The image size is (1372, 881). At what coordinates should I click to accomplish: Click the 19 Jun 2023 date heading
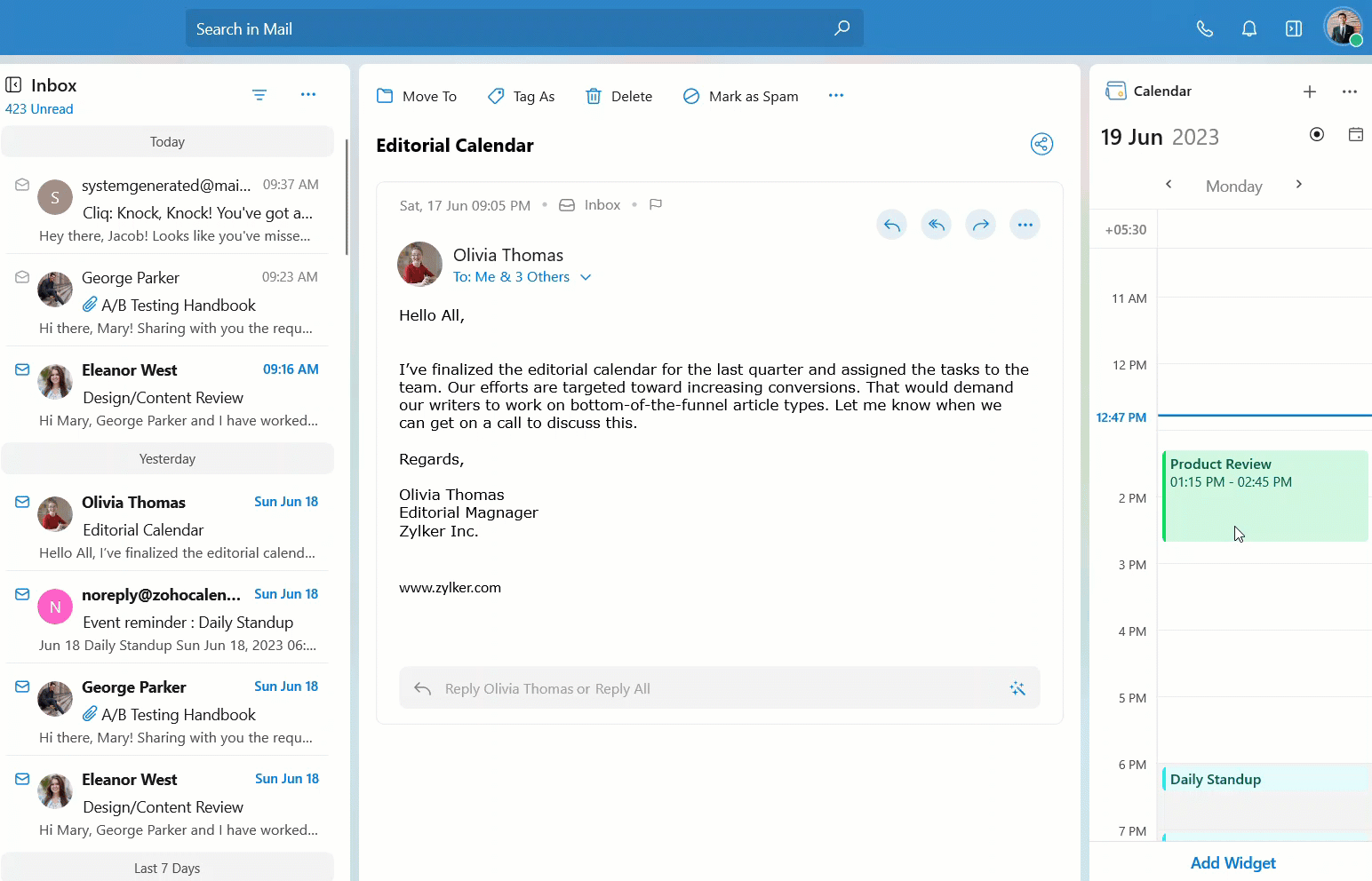point(1160,137)
